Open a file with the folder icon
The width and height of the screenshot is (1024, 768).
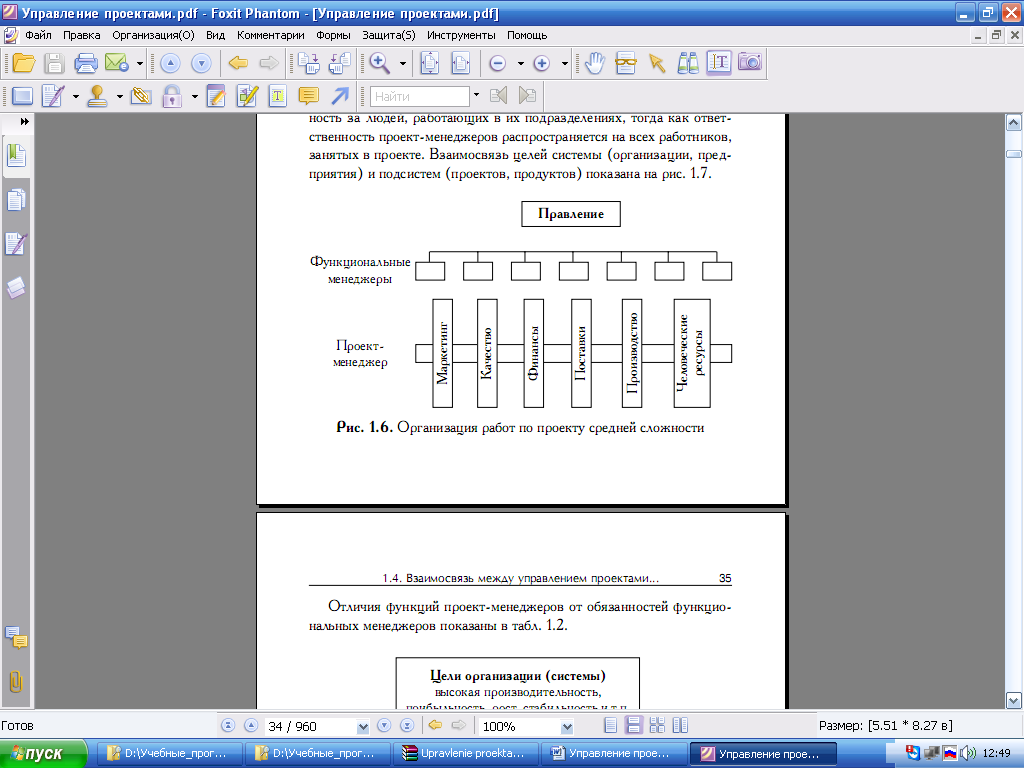(x=24, y=63)
